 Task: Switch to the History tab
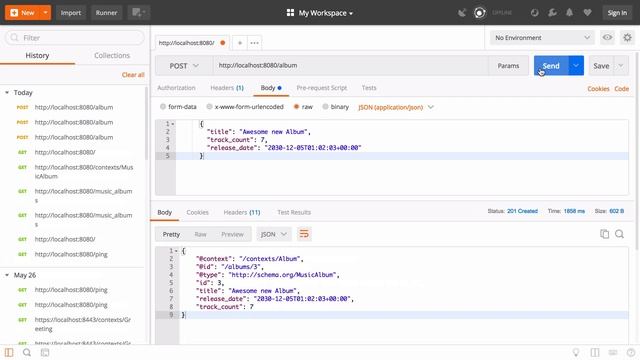pos(37,56)
